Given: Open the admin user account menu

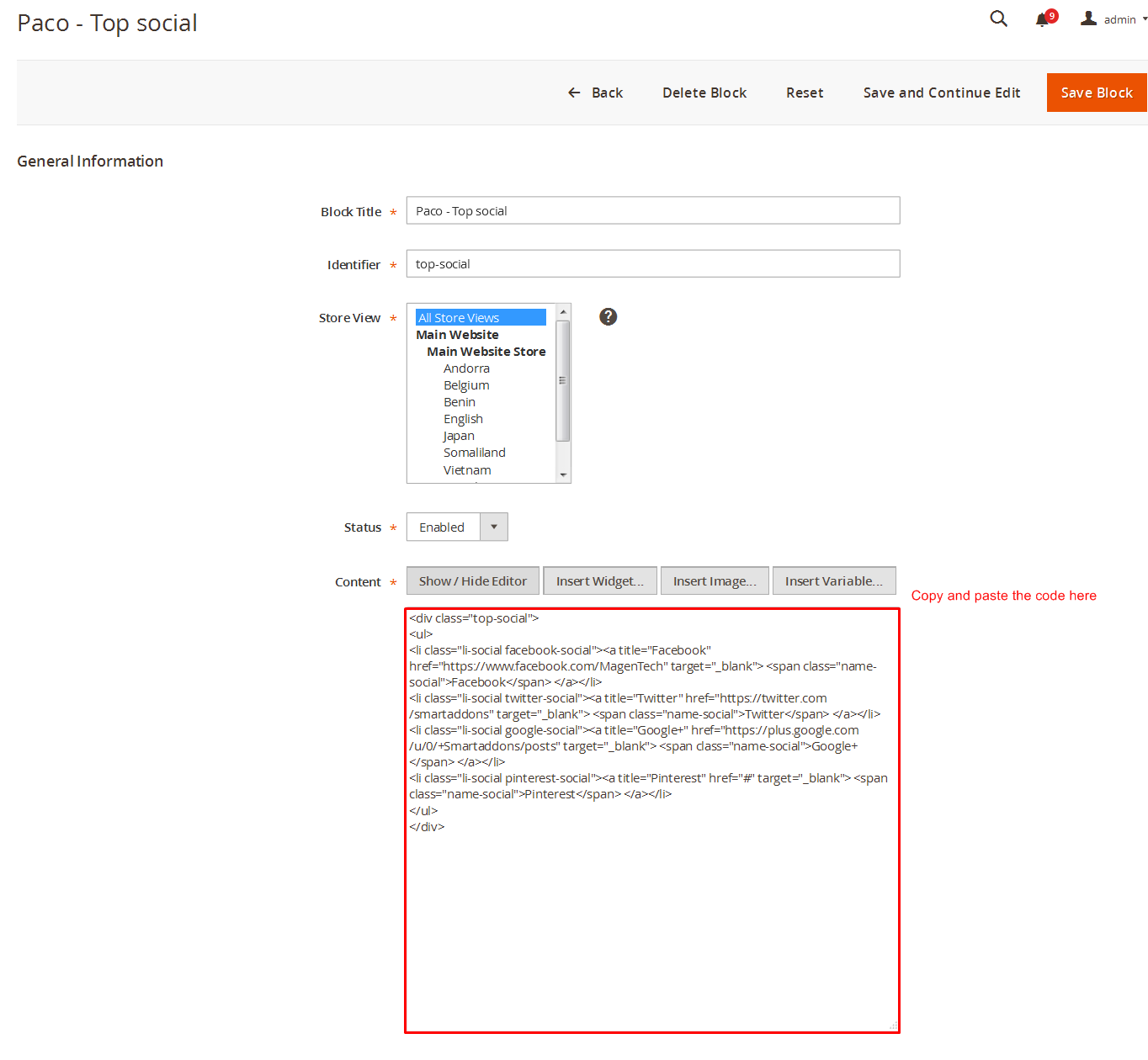Looking at the screenshot, I should [1113, 19].
